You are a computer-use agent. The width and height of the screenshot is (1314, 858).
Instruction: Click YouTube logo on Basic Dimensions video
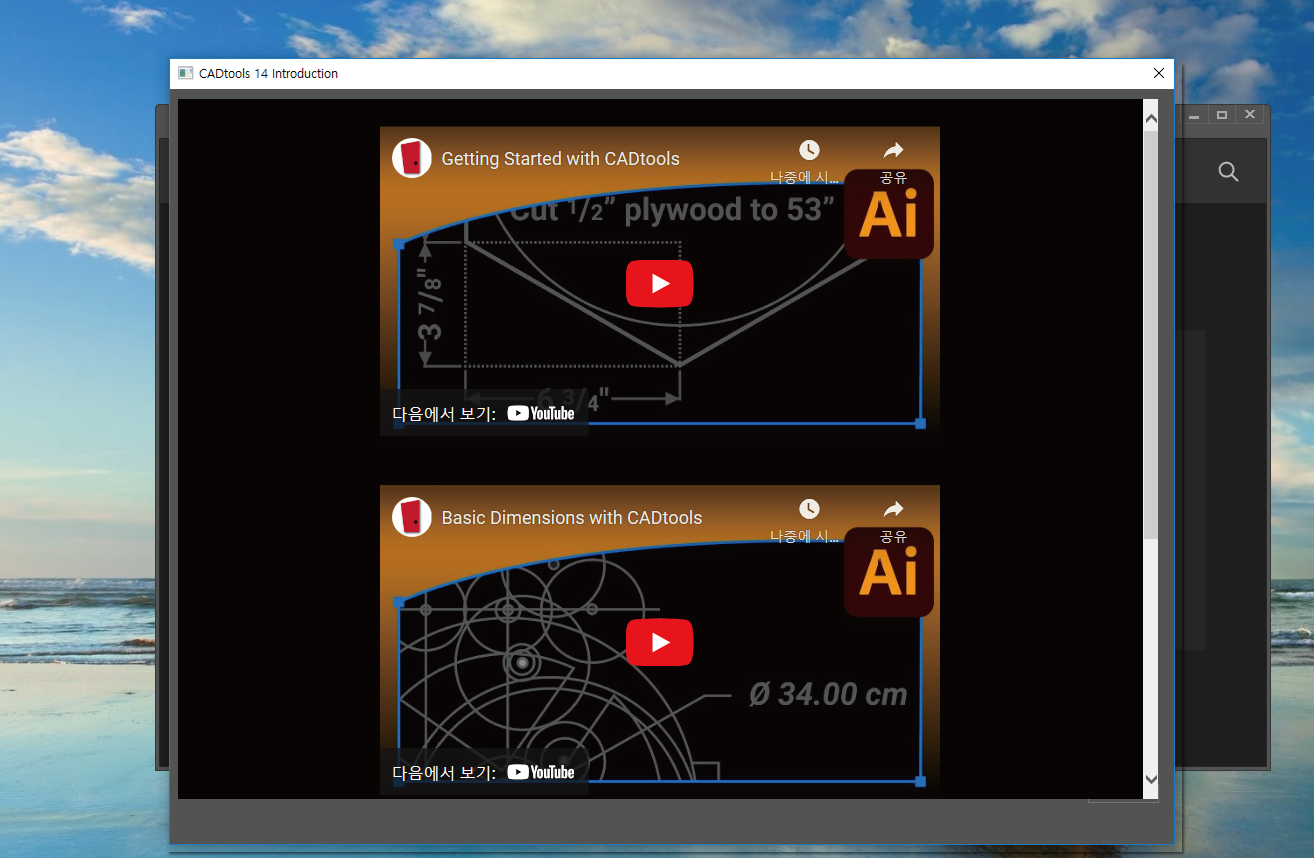pos(541,772)
